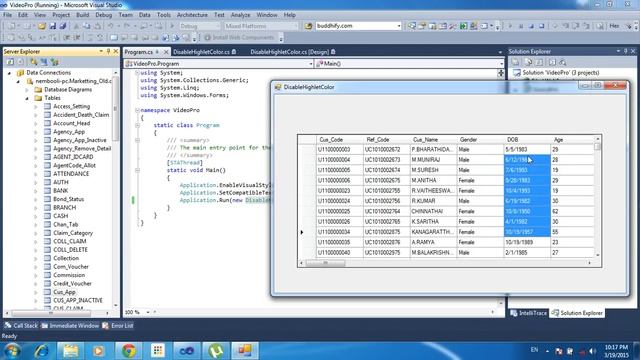The height and width of the screenshot is (360, 640).
Task: Click the Save All toolbar icon
Action: [63, 26]
